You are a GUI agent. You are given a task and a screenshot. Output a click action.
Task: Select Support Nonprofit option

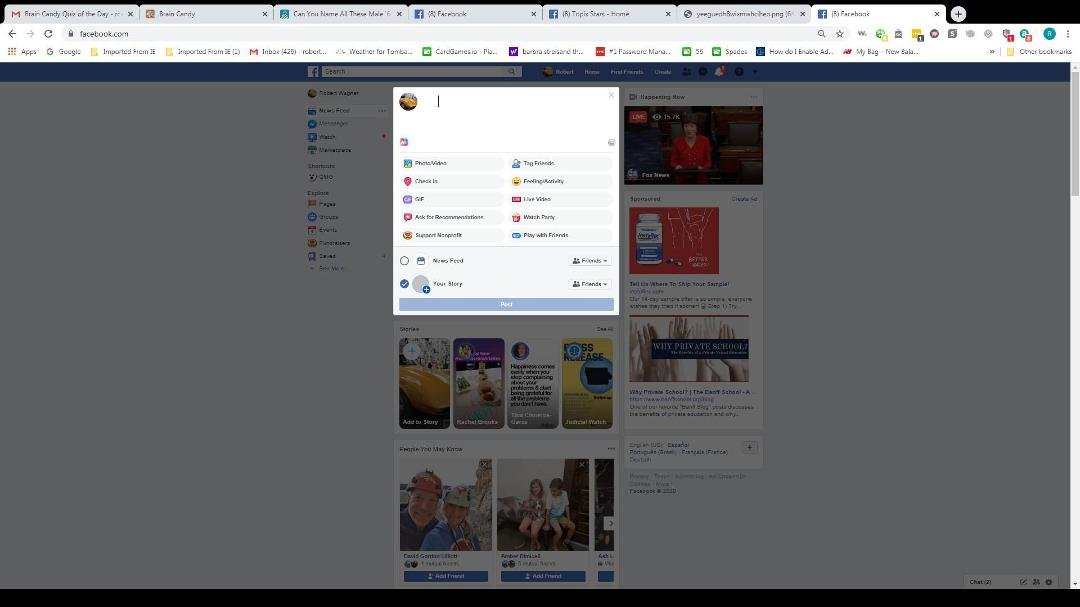(452, 235)
